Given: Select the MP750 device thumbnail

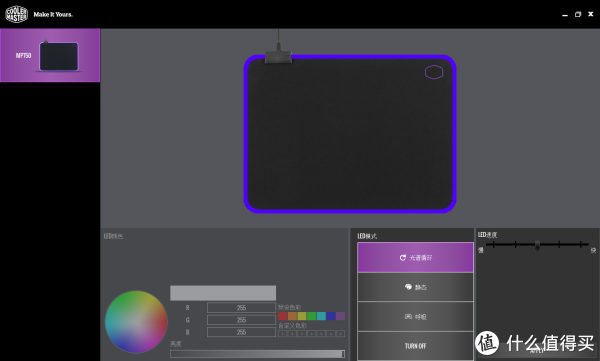Looking at the screenshot, I should click(50, 55).
